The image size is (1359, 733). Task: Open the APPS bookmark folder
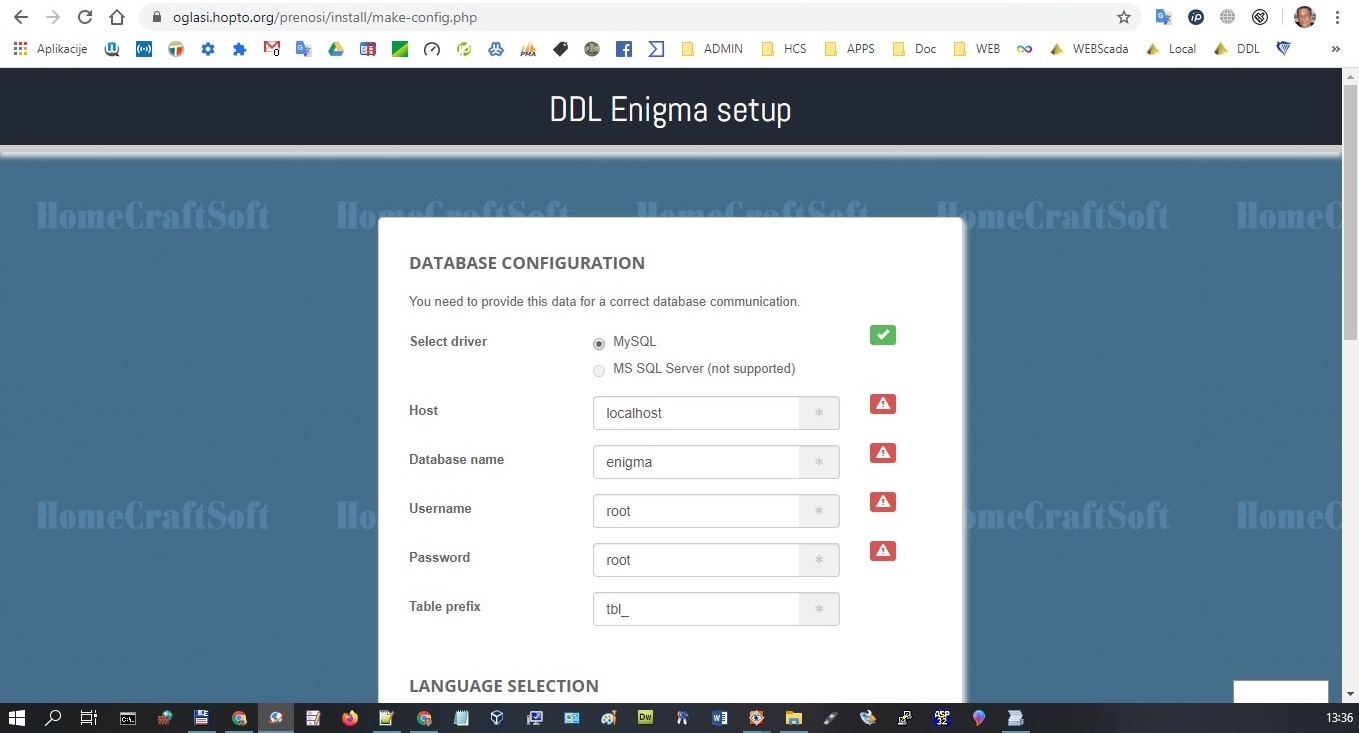(850, 48)
